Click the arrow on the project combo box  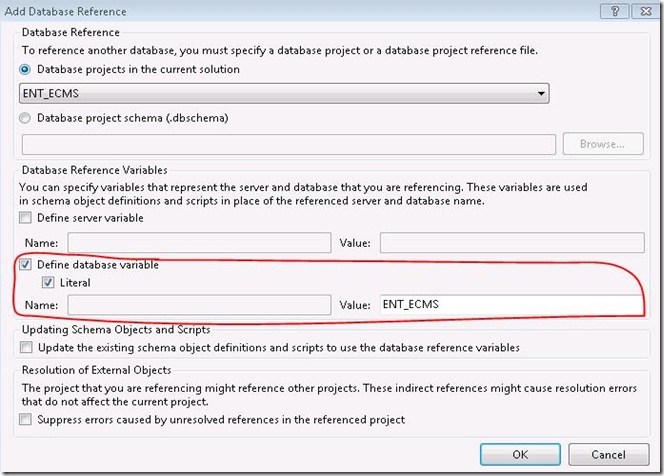pyautogui.click(x=541, y=94)
